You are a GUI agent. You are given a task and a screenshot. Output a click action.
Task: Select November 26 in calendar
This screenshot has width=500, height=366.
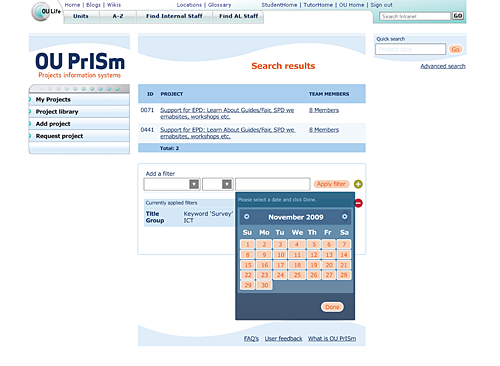314,275
